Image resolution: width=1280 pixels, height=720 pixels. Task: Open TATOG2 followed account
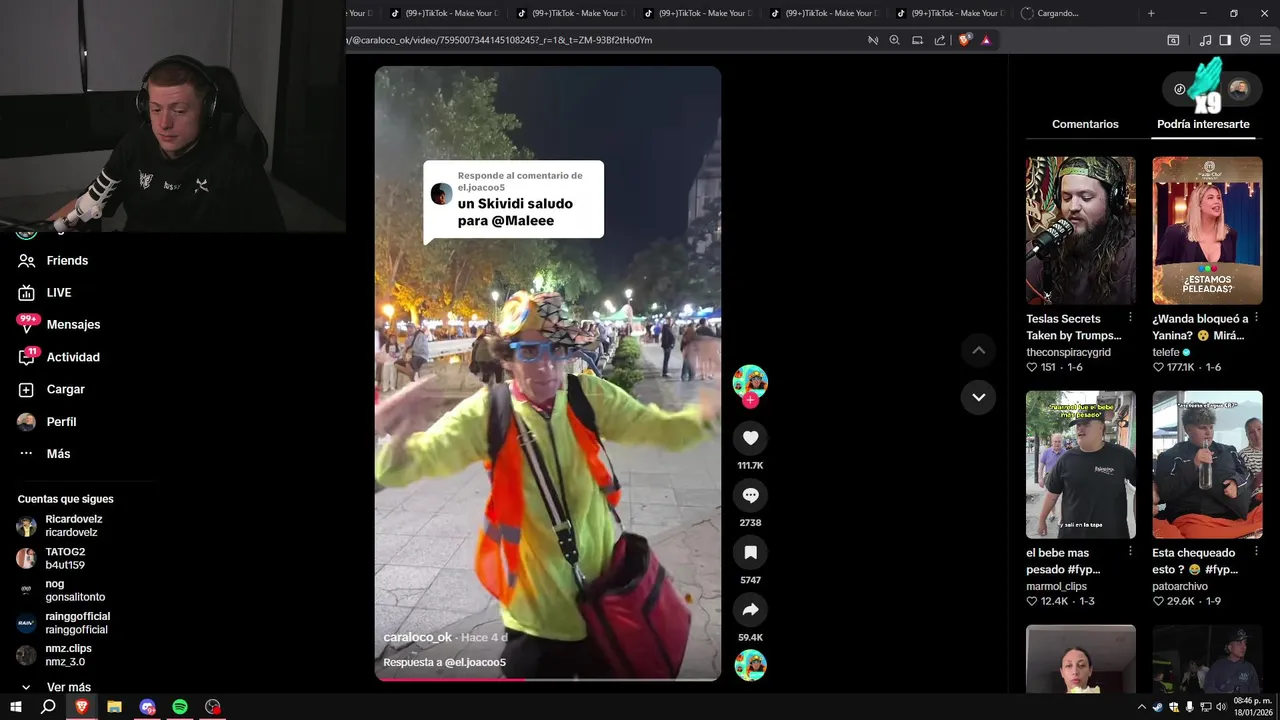point(51,558)
